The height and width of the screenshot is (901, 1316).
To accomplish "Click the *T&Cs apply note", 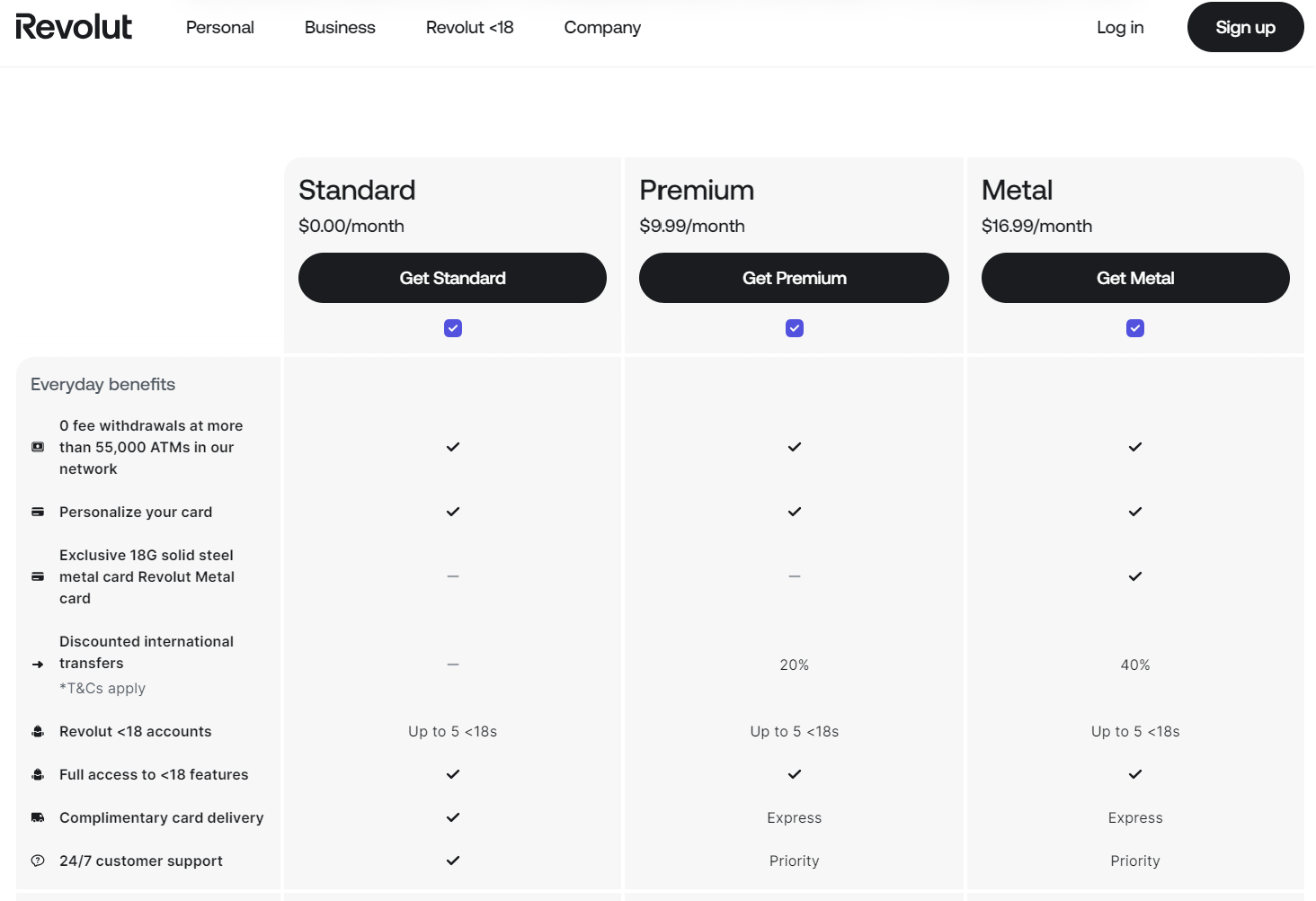I will (102, 689).
